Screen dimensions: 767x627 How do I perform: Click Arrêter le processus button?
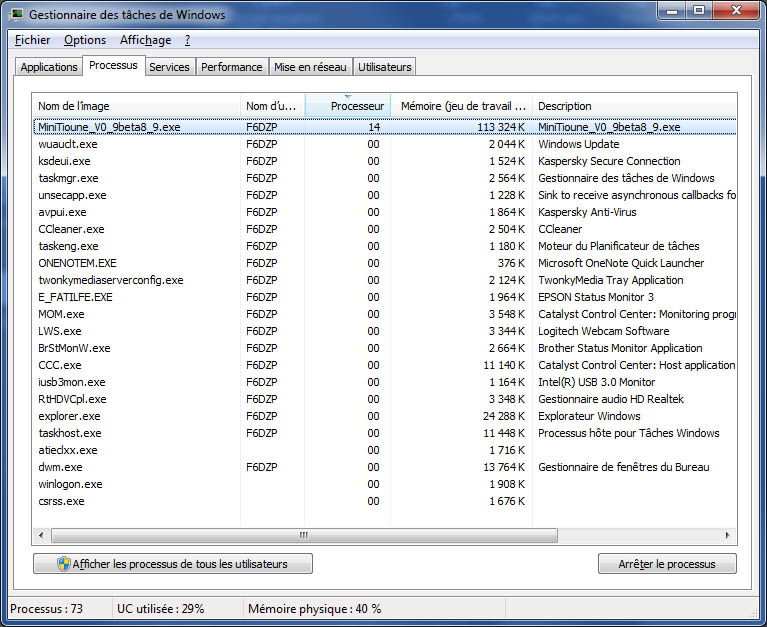click(667, 564)
